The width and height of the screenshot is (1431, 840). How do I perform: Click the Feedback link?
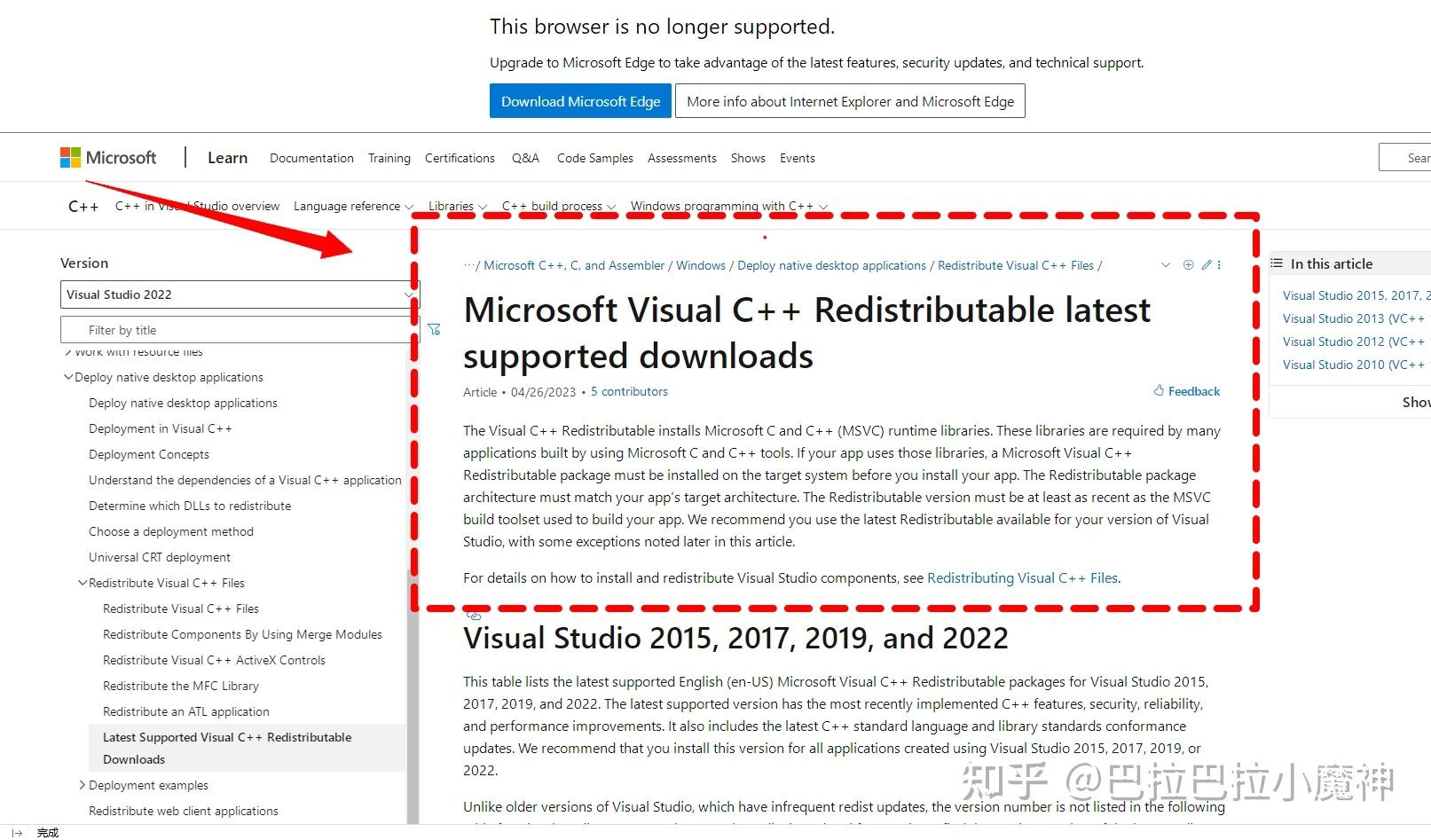click(1194, 391)
